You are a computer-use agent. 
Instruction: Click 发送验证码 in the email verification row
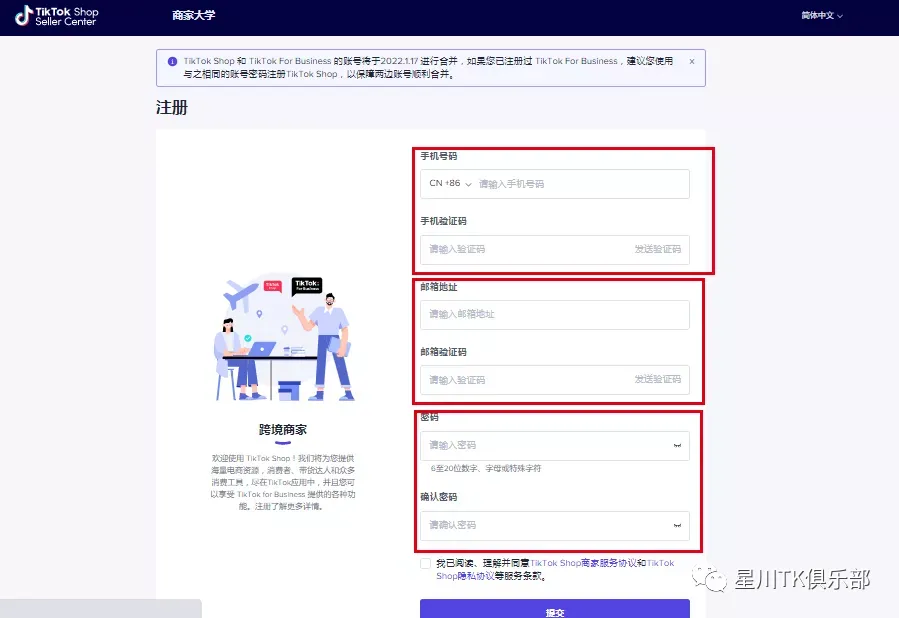tap(658, 380)
